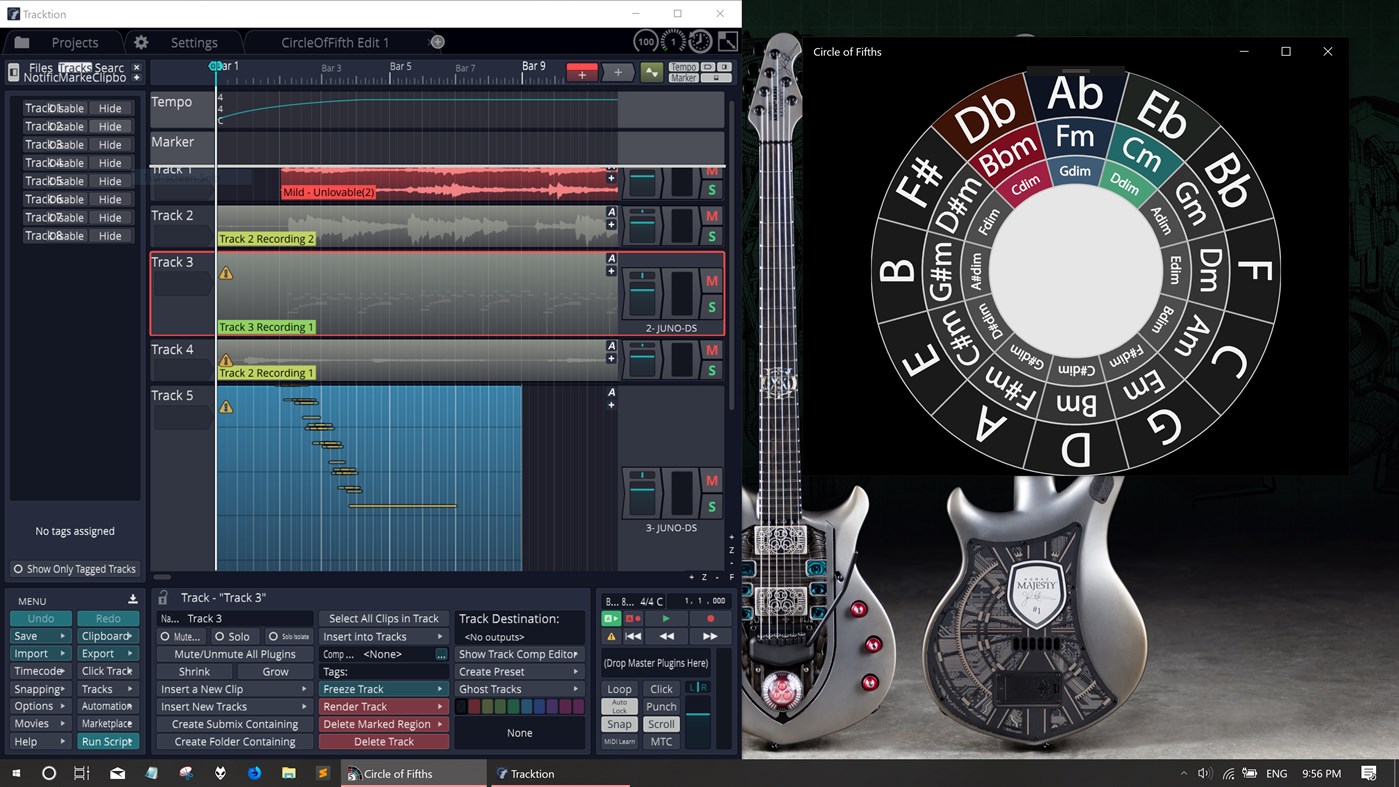Click the green automation arrows icon
The image size is (1399, 787).
pyautogui.click(x=652, y=72)
